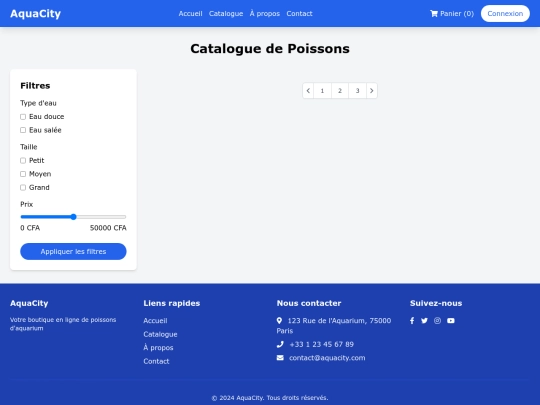Click the Connexion button
Image resolution: width=540 pixels, height=405 pixels.
(505, 13)
